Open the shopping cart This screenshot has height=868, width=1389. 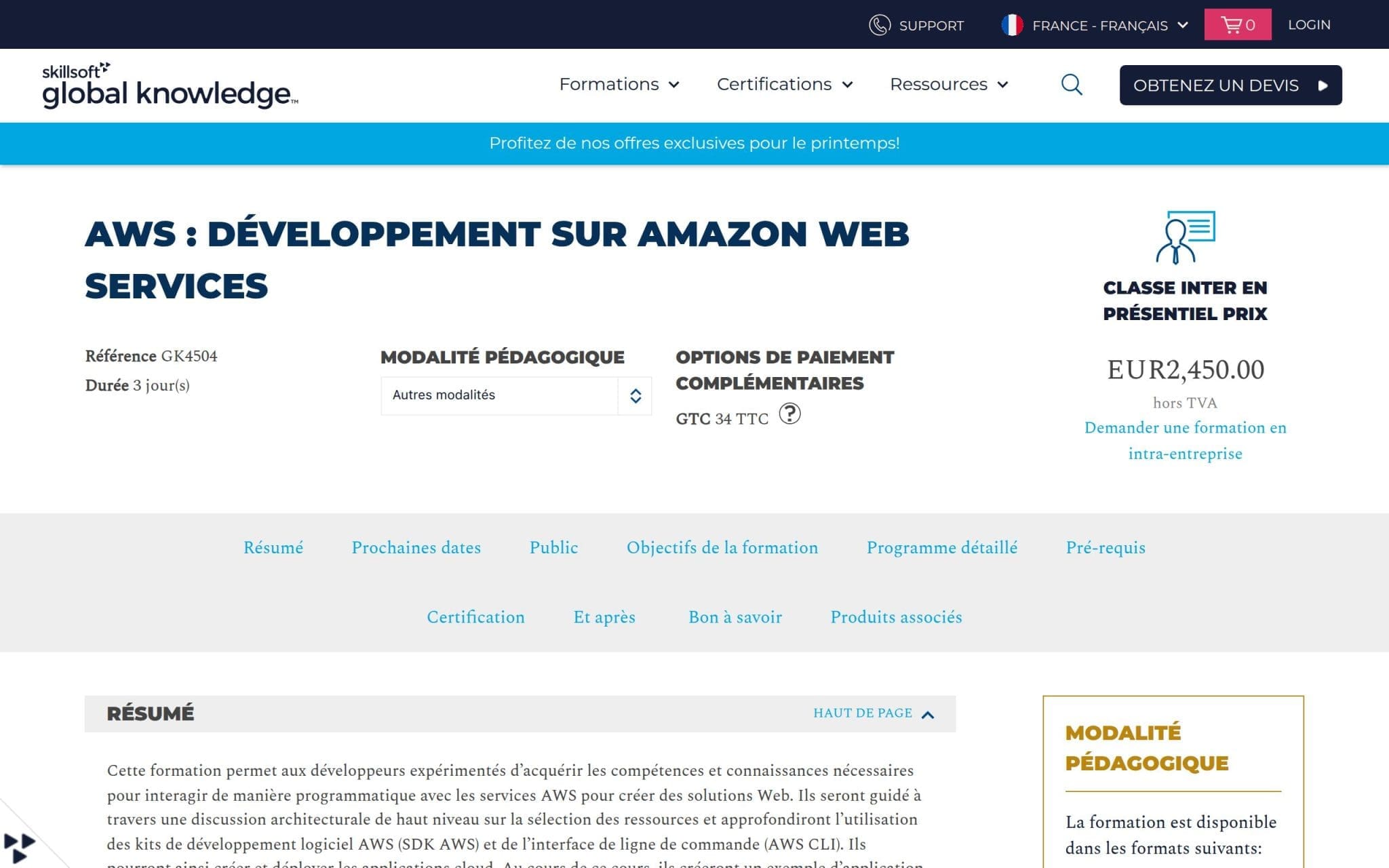pyautogui.click(x=1238, y=24)
